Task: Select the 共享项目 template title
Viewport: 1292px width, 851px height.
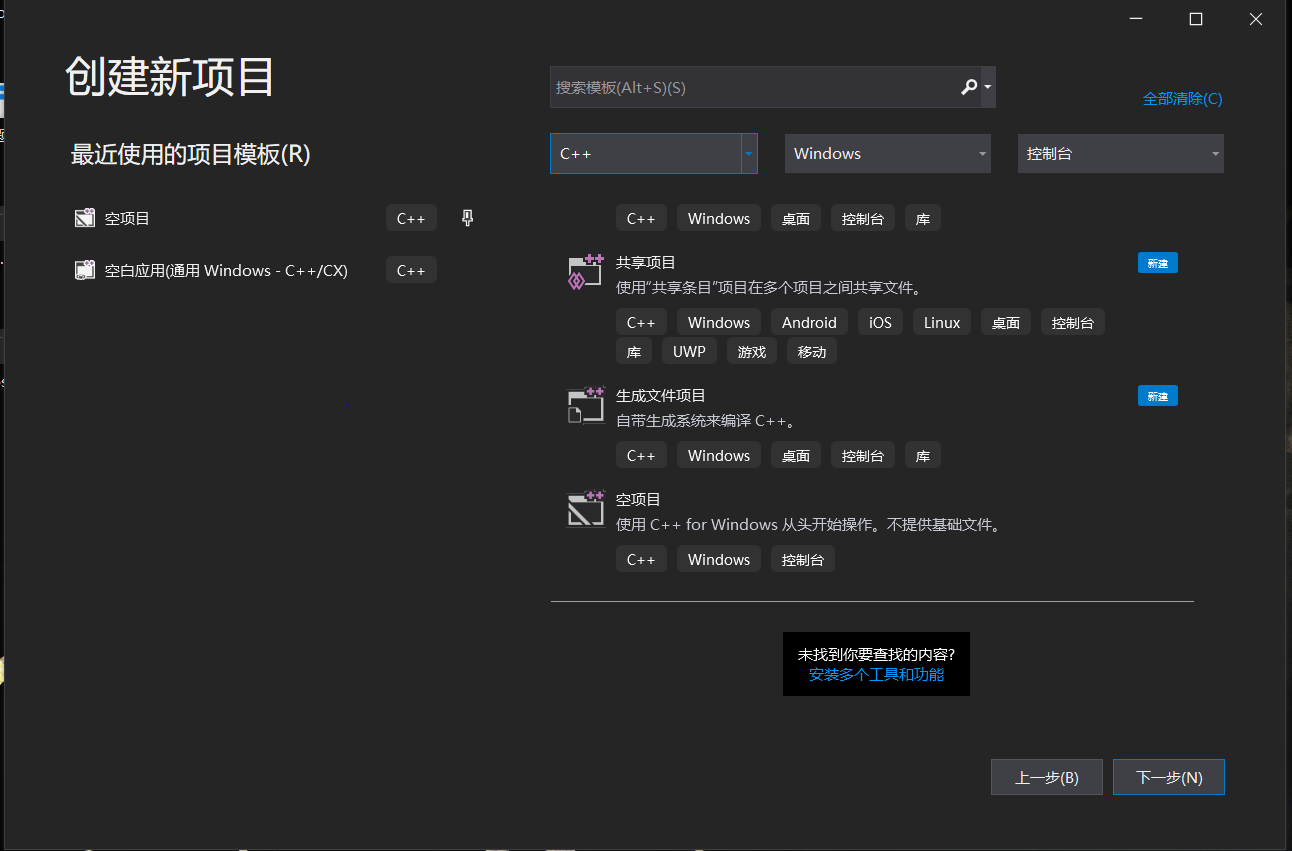Action: pyautogui.click(x=646, y=262)
